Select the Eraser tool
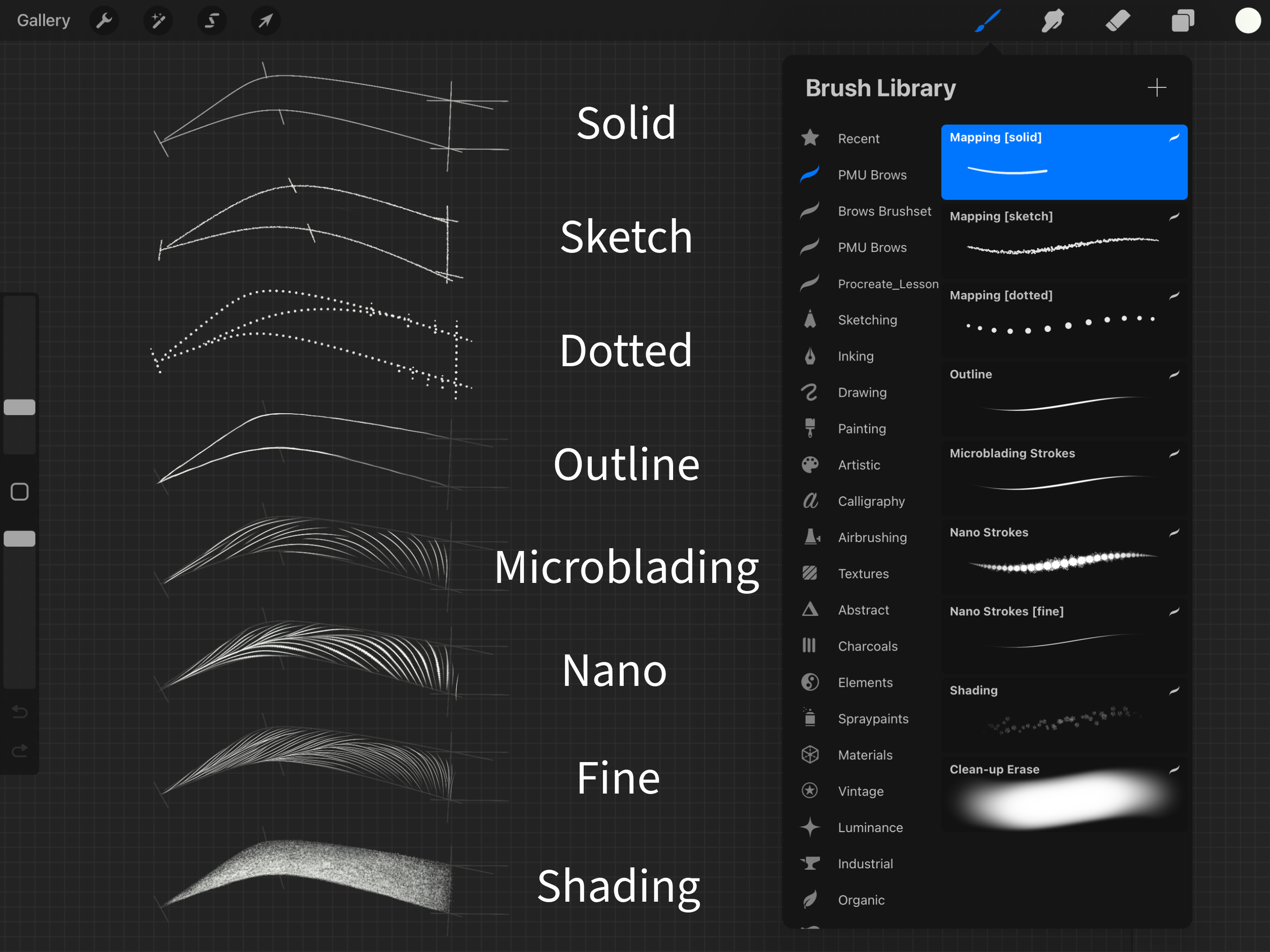1270x952 pixels. pos(1117,21)
